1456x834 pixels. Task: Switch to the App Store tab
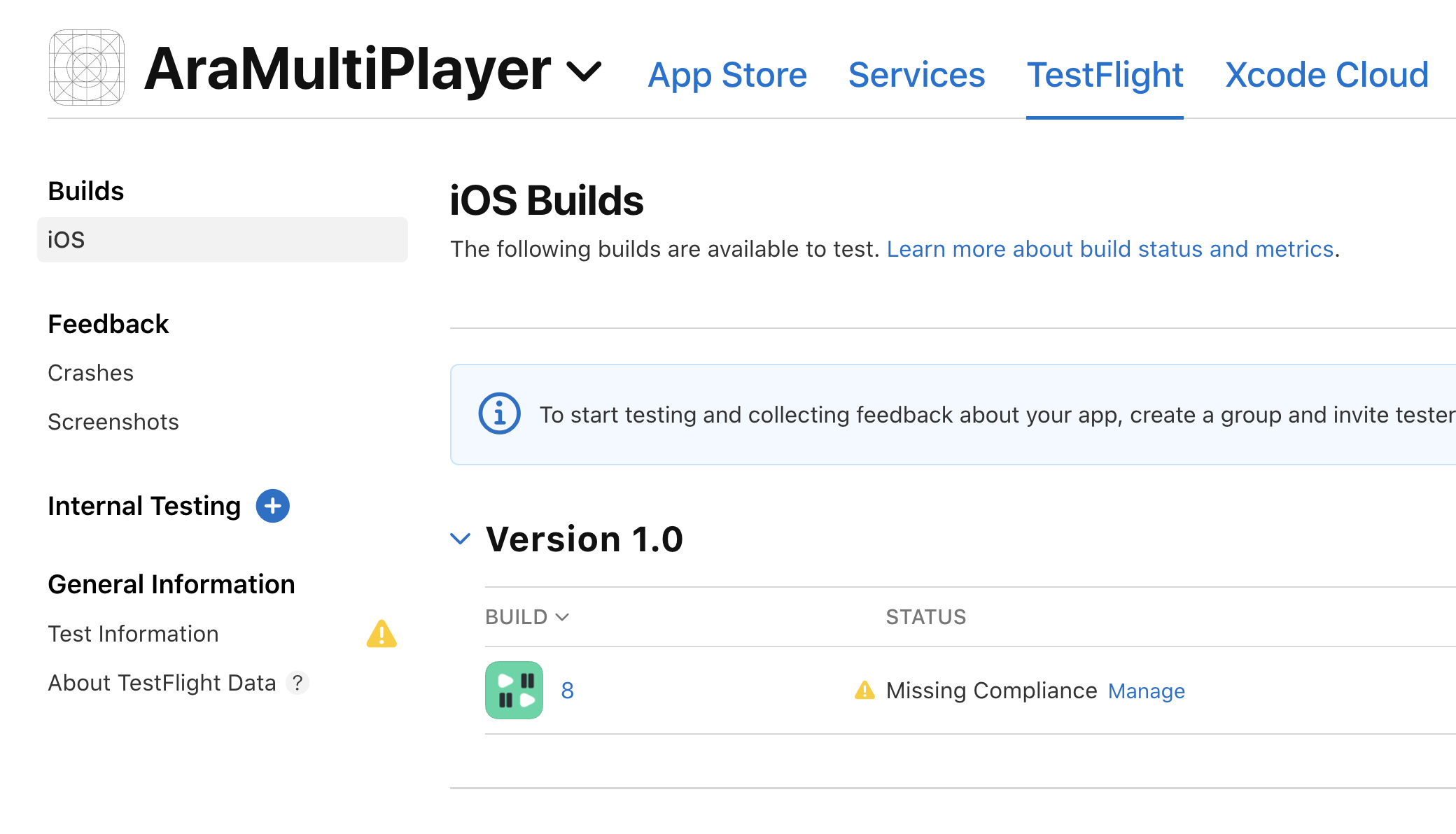click(727, 75)
